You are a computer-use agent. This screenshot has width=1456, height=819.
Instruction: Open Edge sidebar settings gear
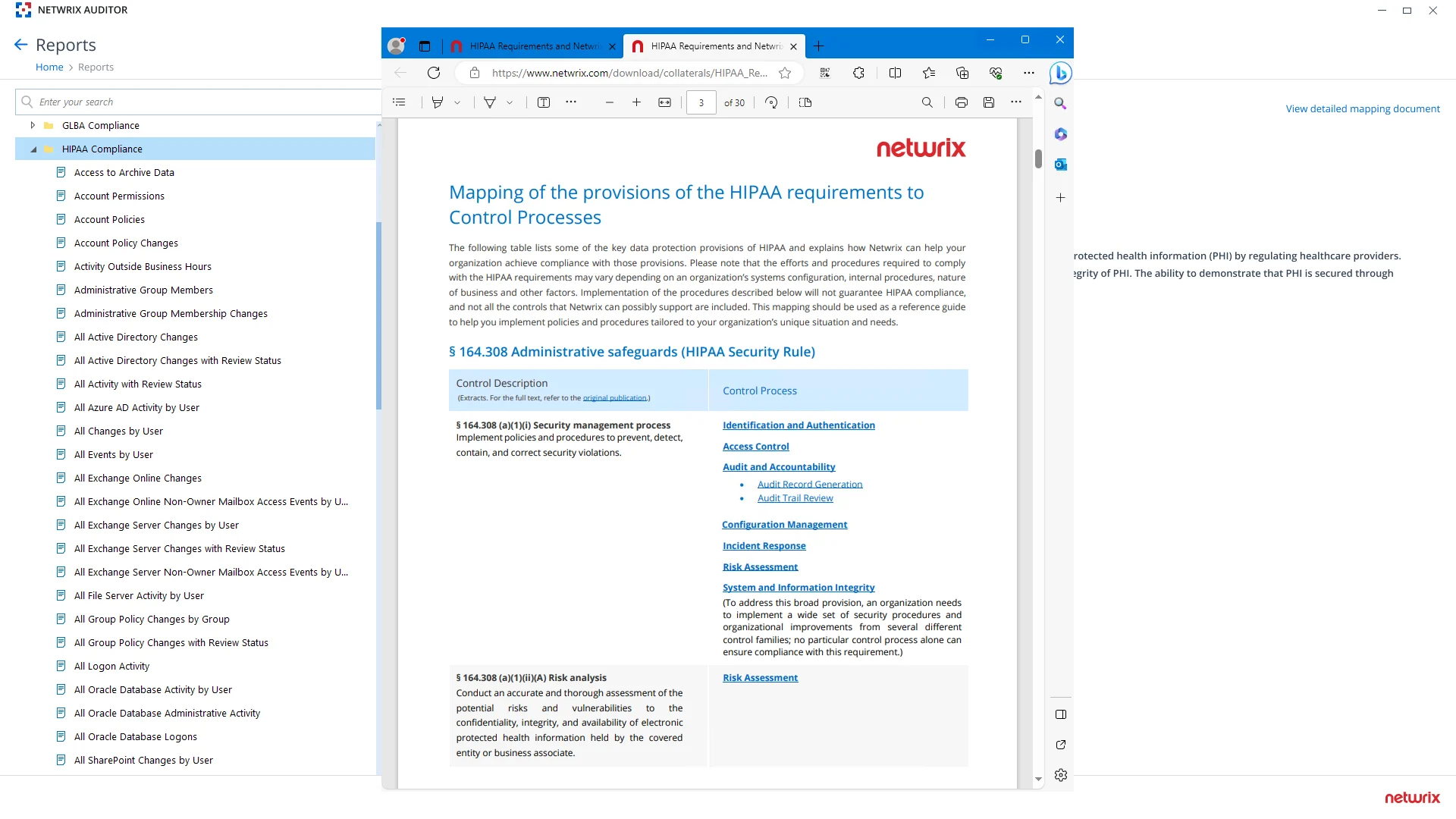[1060, 775]
